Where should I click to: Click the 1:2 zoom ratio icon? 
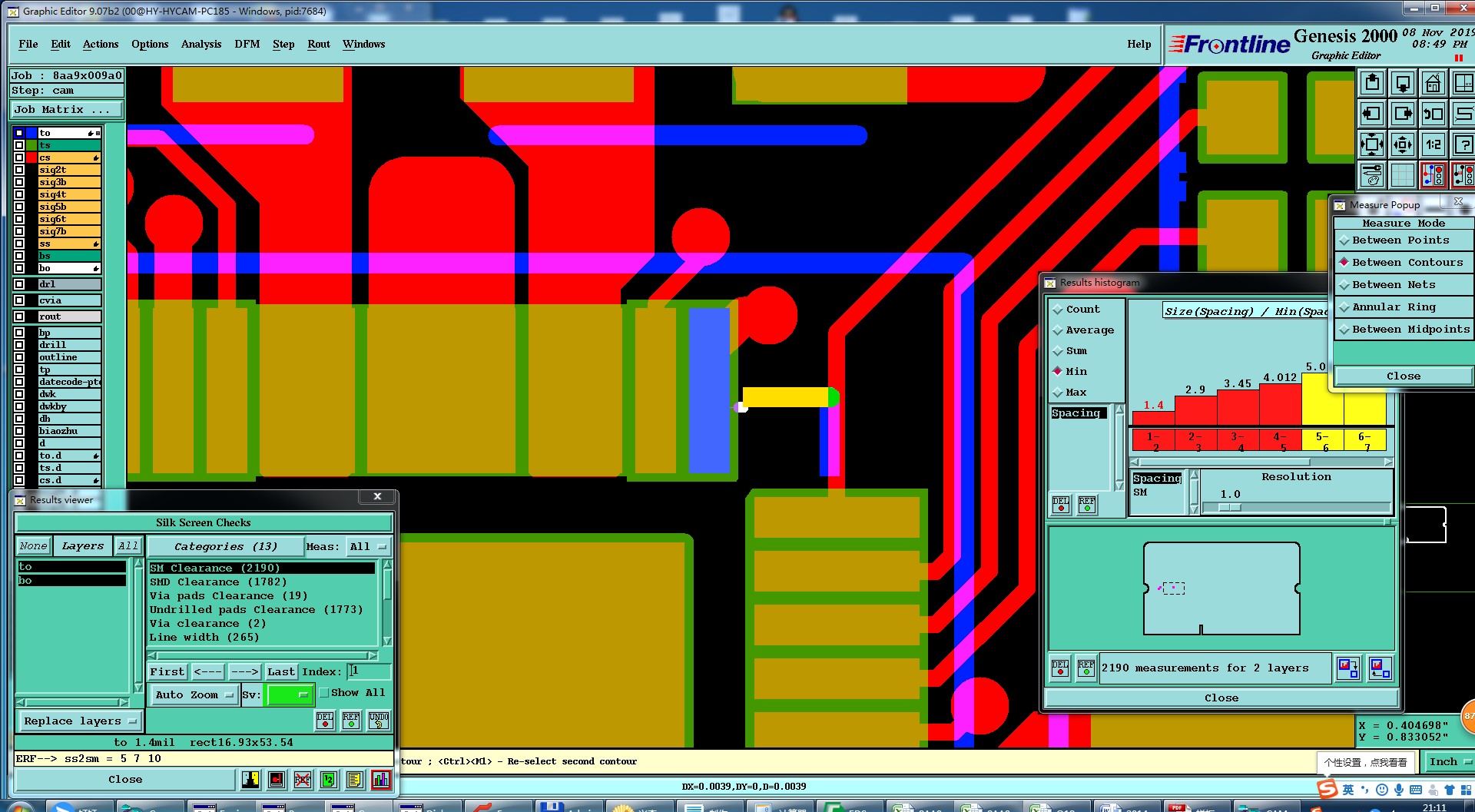coord(1434,144)
